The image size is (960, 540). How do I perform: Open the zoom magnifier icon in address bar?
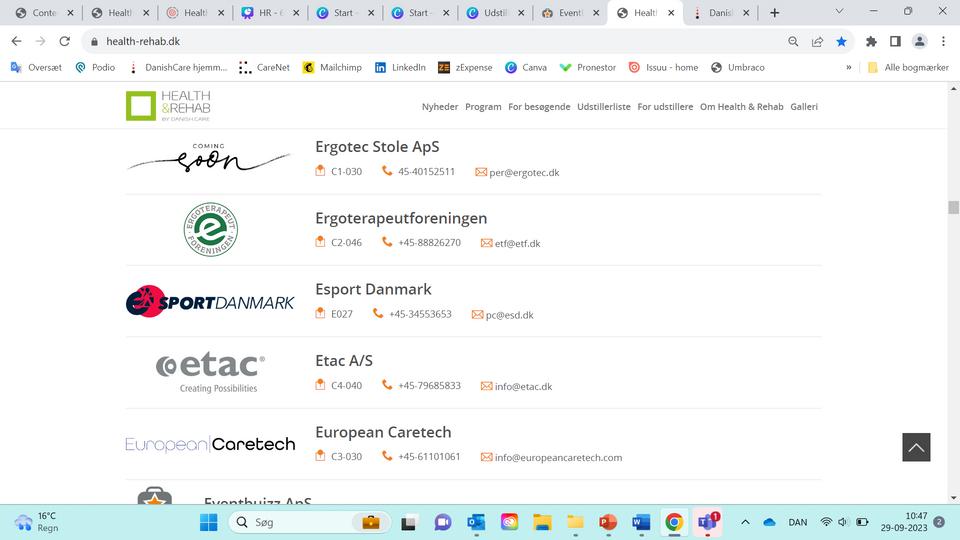(793, 42)
